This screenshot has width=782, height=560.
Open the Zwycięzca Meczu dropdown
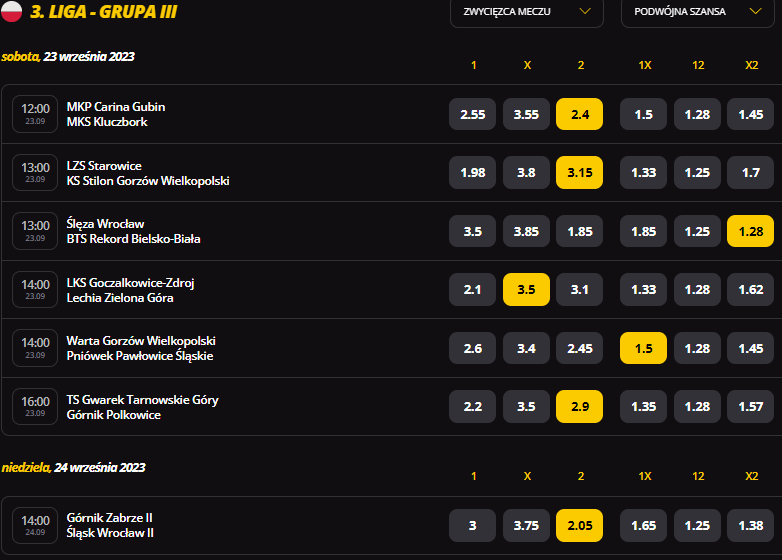tap(527, 12)
